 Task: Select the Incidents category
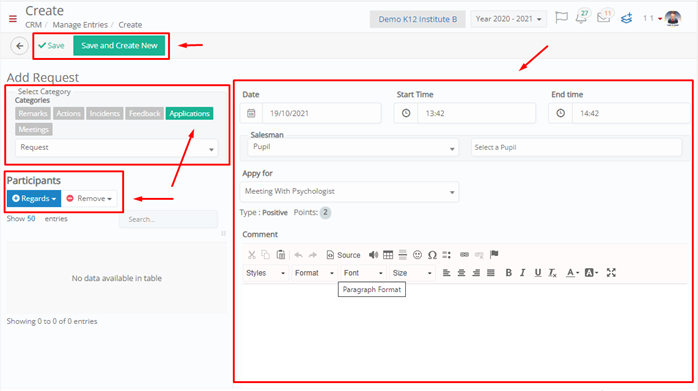[x=105, y=114]
